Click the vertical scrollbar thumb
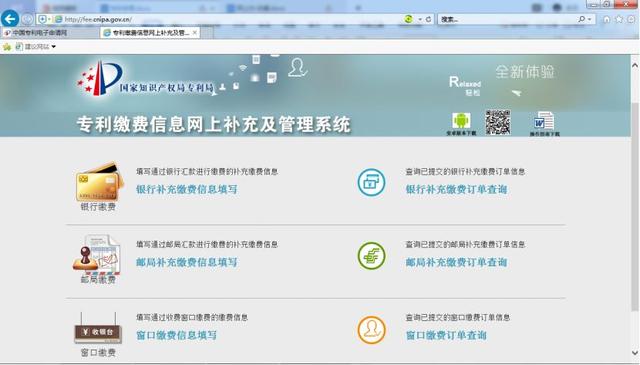This screenshot has width=640, height=365. pyautogui.click(x=635, y=207)
